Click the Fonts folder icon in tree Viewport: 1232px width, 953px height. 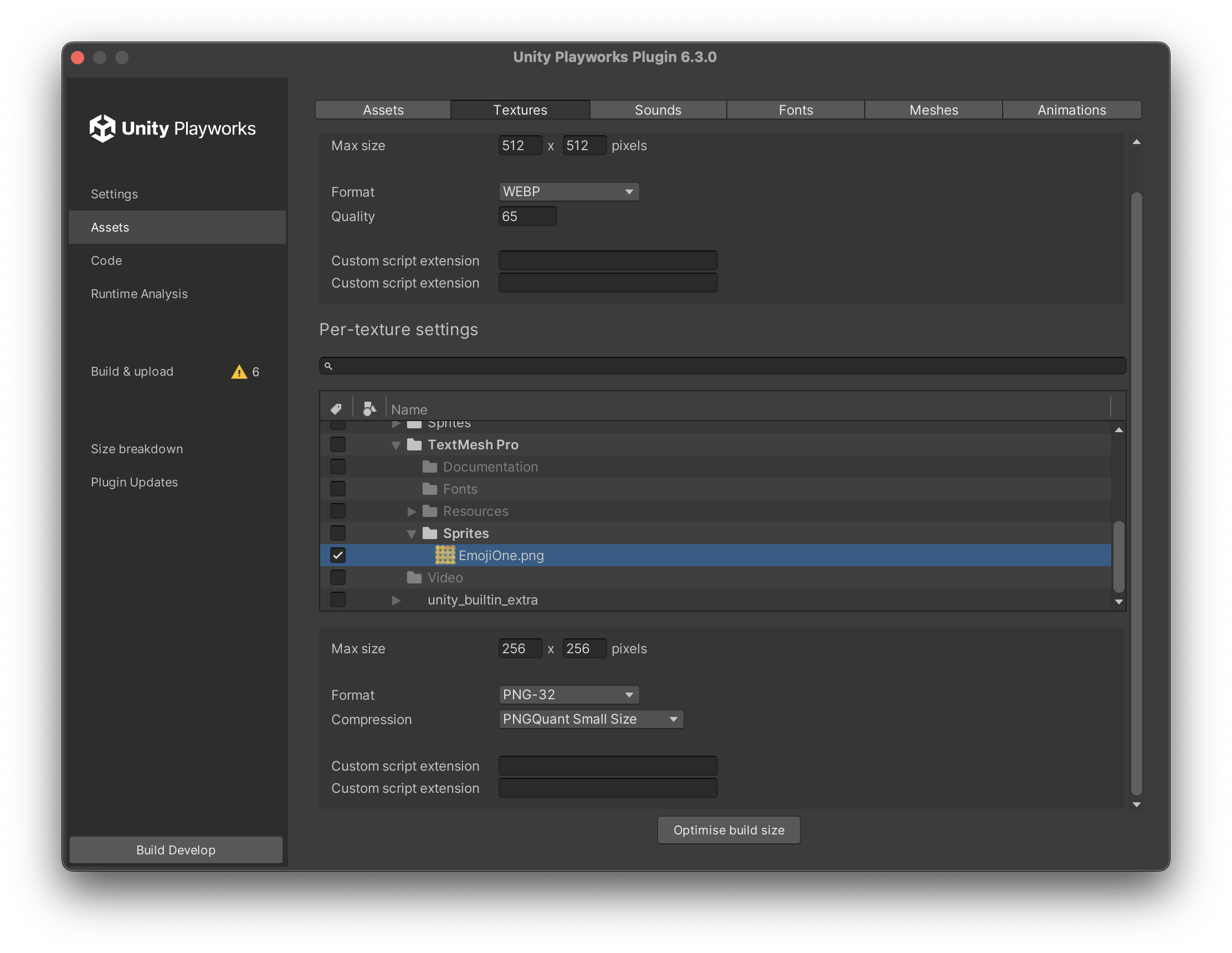point(430,489)
